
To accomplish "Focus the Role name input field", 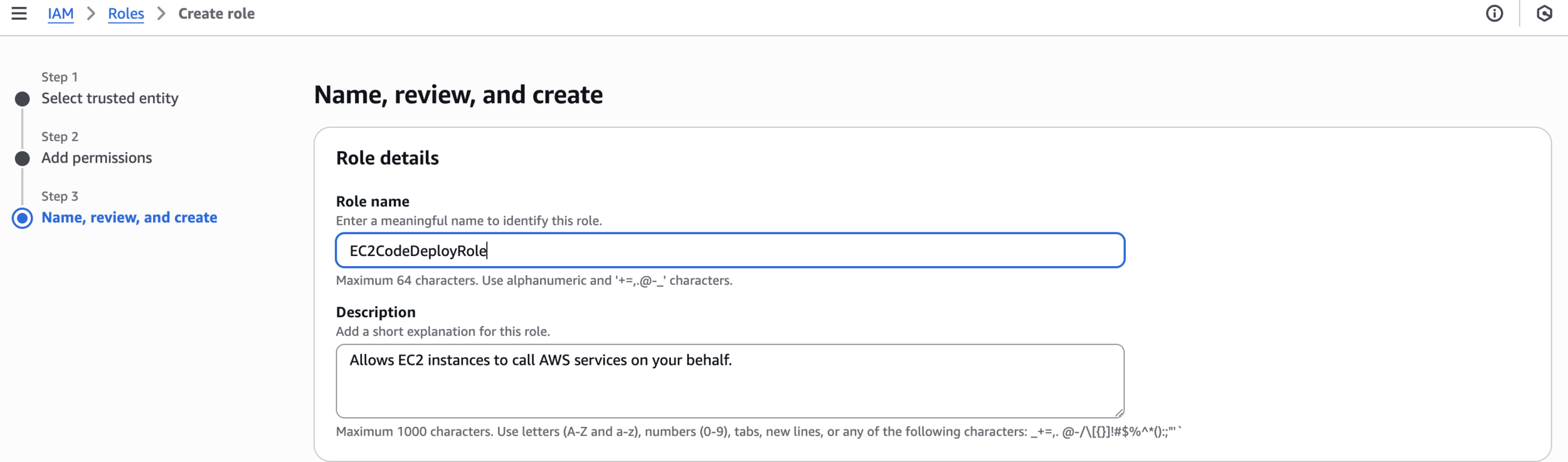I will click(730, 250).
